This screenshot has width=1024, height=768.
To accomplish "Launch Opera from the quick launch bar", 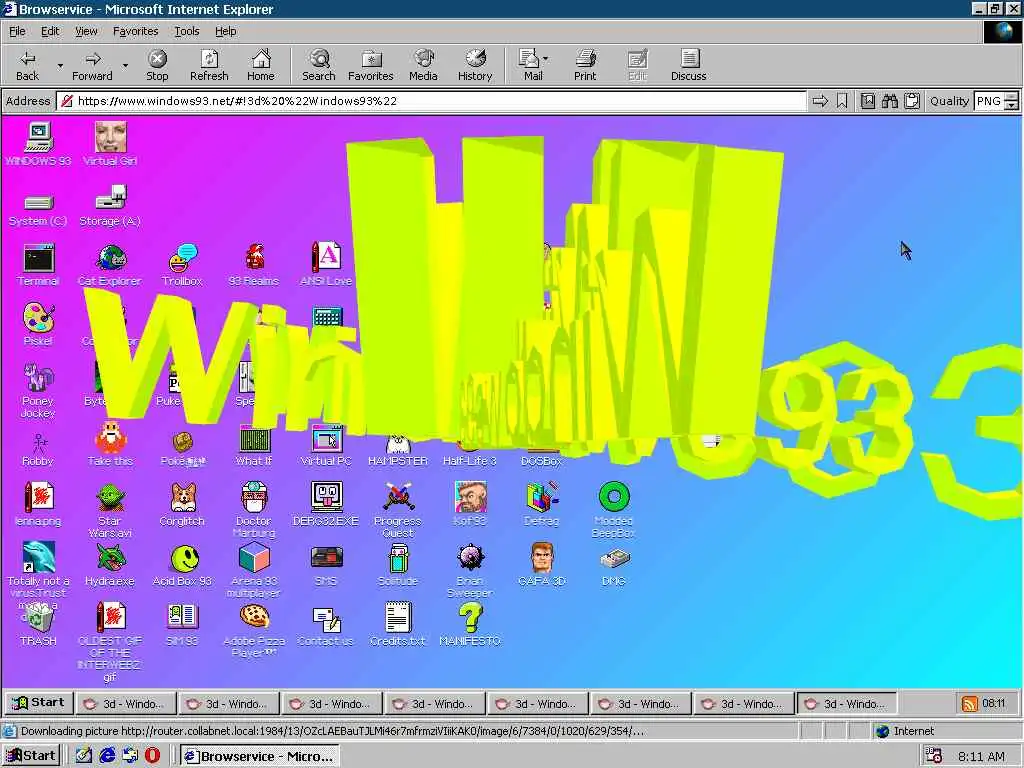I will coord(152,756).
